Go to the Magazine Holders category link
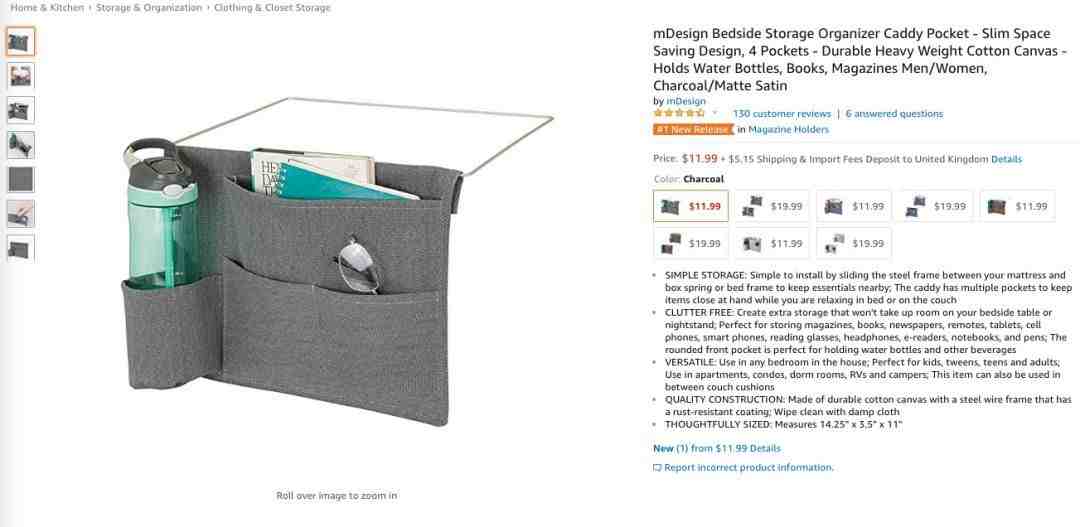1080x527 pixels. (789, 130)
